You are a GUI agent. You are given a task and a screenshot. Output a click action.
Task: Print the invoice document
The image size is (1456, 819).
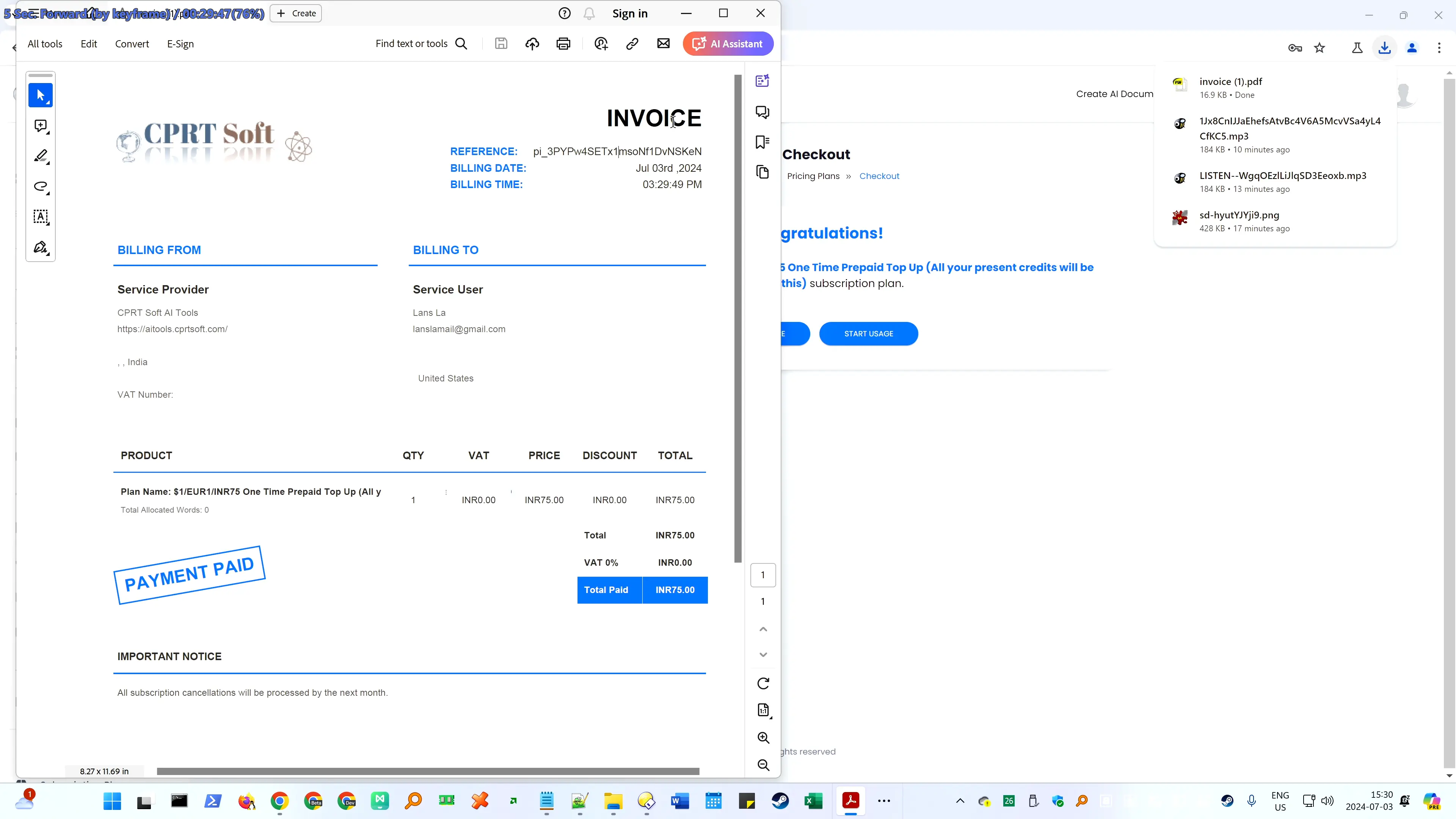(563, 44)
